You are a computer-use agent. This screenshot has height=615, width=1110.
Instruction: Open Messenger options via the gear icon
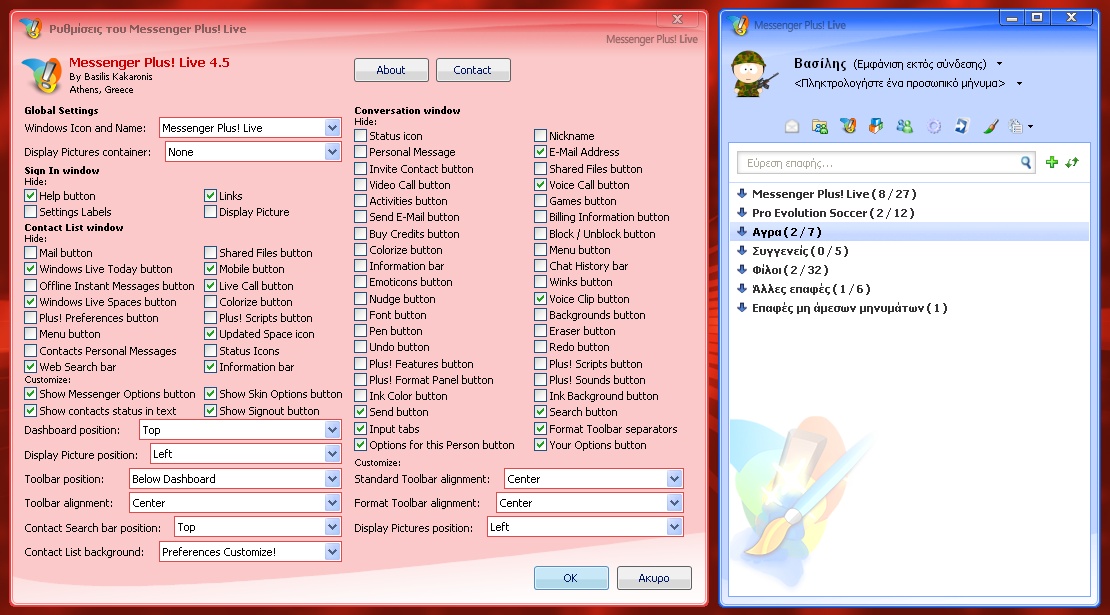934,127
